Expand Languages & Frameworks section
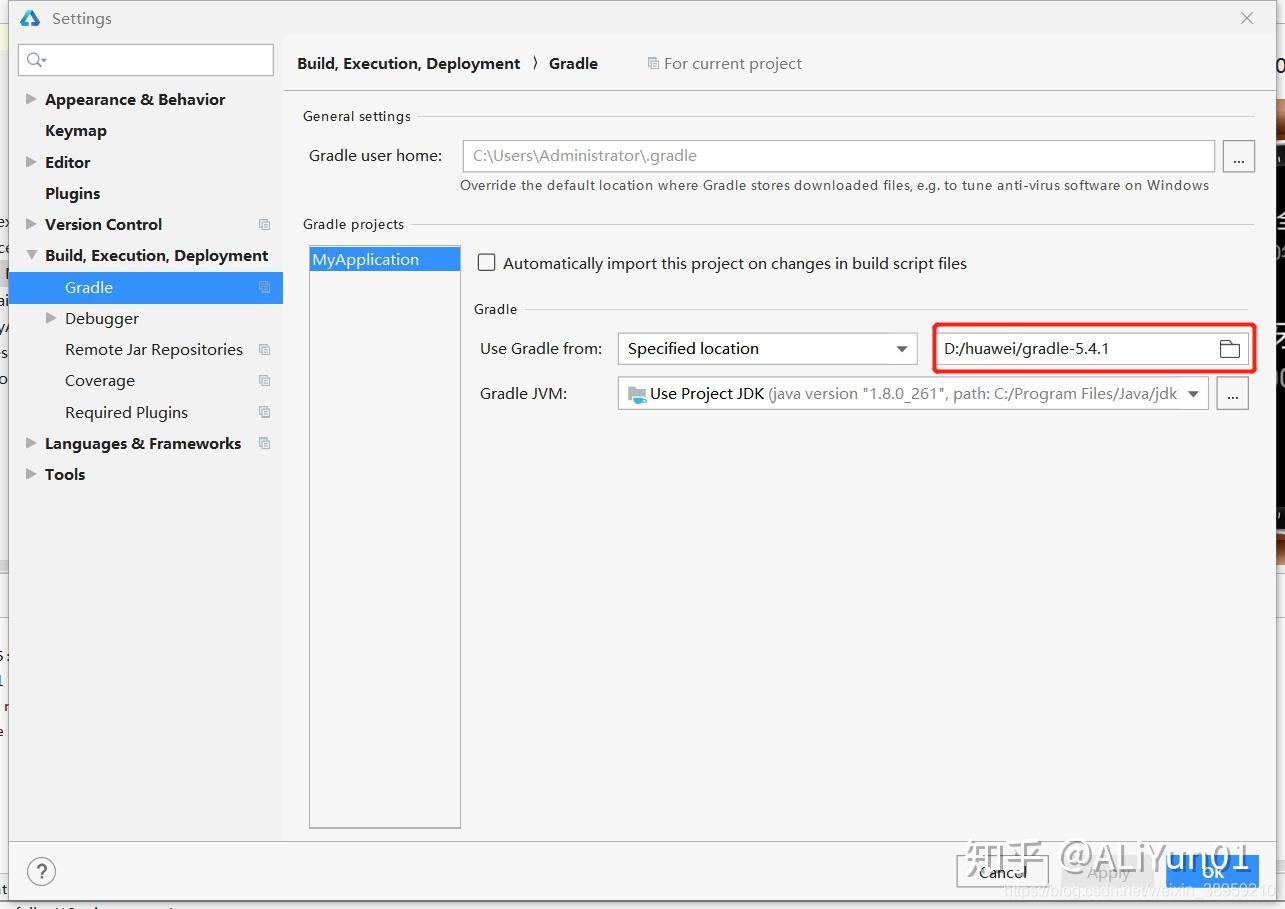1285x909 pixels. (31, 443)
